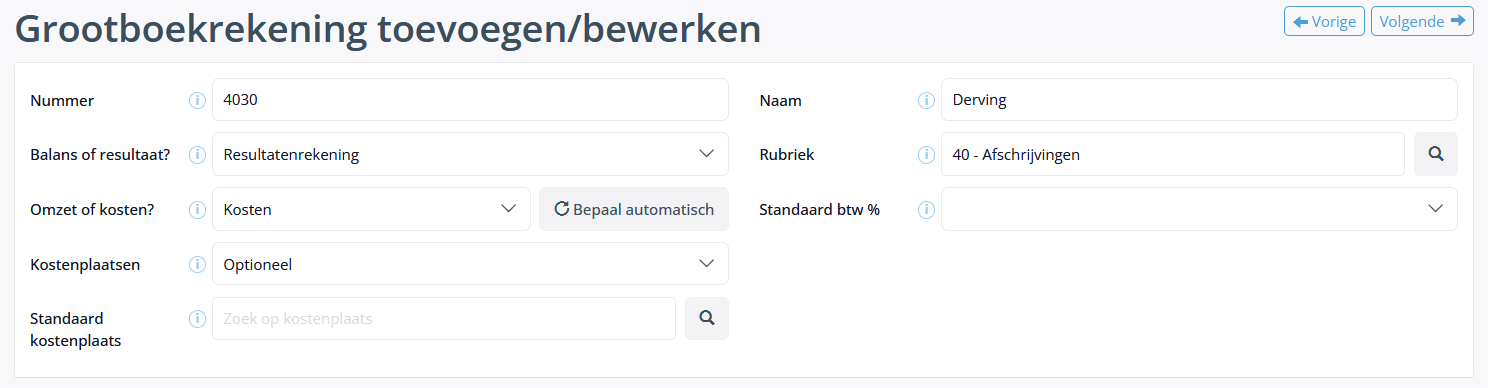Open the Kostenplaatsen Optioneel dropdown
The height and width of the screenshot is (388, 1488).
(x=470, y=264)
